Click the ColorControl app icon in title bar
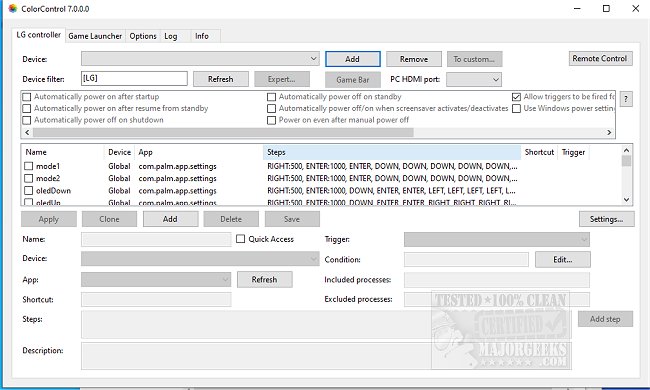Image resolution: width=650 pixels, height=390 pixels. (x=13, y=8)
